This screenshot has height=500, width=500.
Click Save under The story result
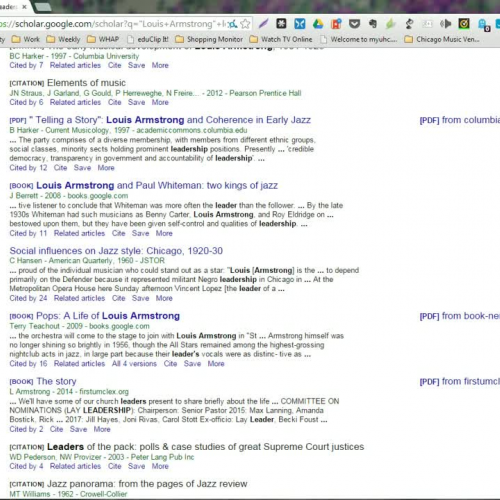(78, 429)
